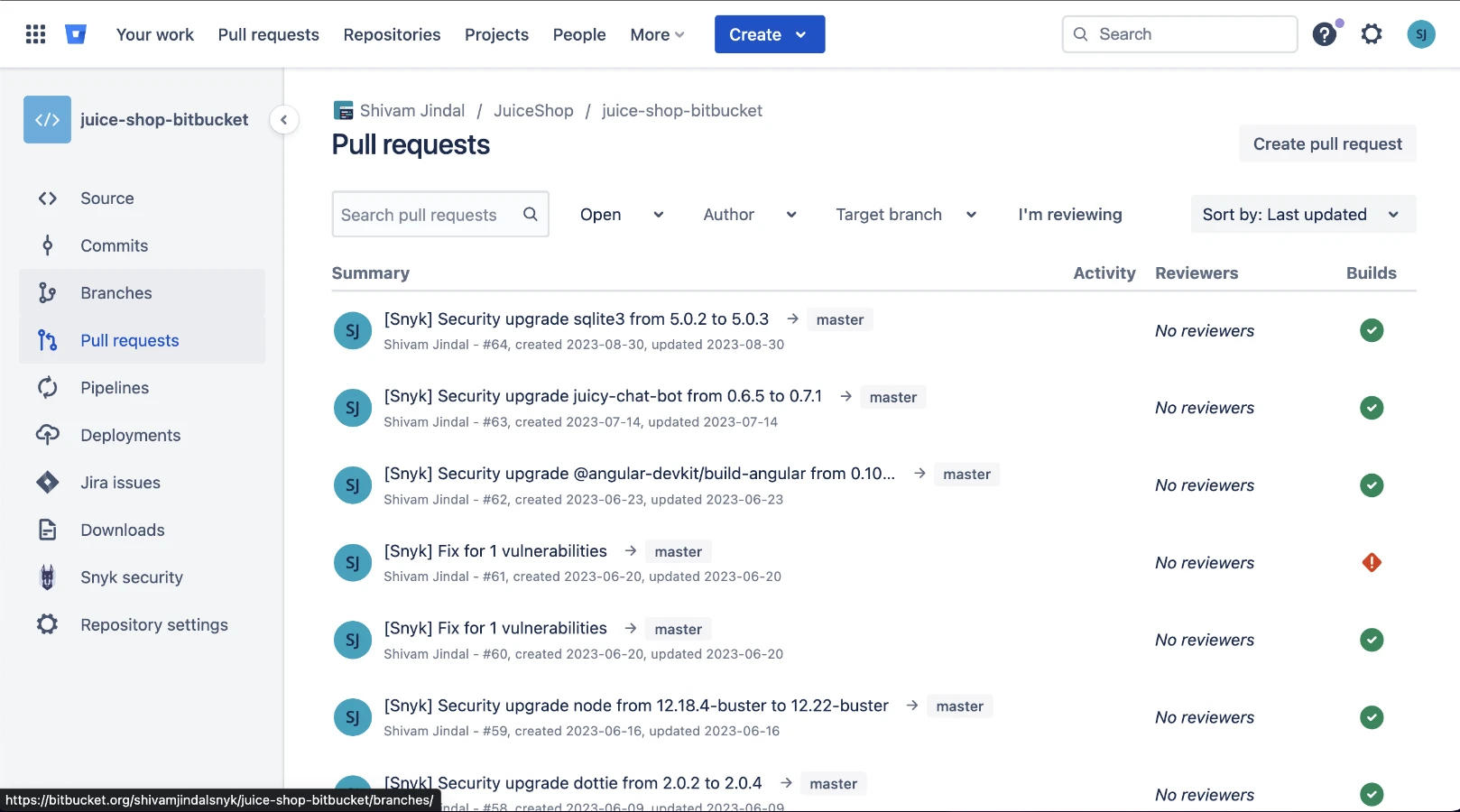
Task: Open the Target branch dropdown
Action: 906,215
